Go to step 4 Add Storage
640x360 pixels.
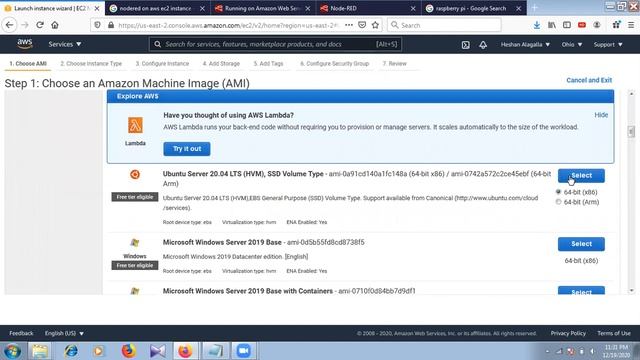(x=221, y=64)
